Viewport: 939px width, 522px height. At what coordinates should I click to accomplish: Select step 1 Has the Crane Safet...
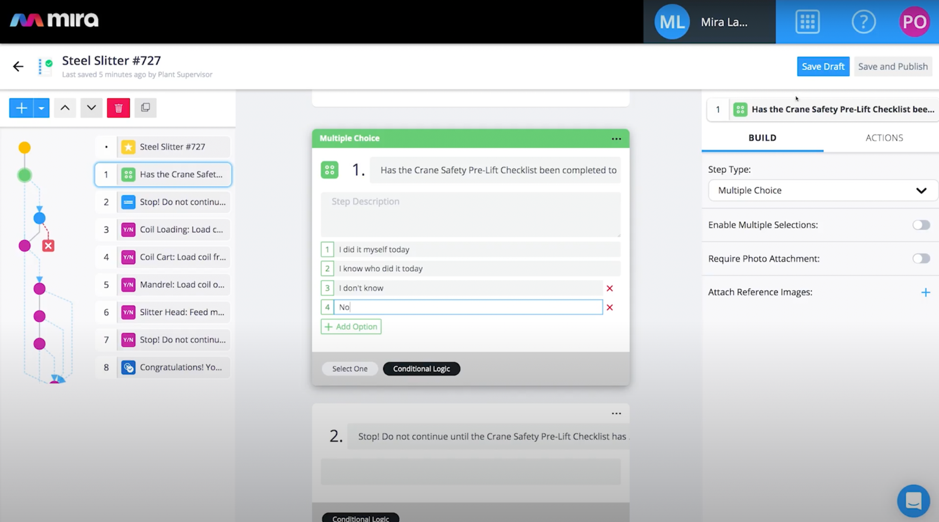tap(163, 174)
